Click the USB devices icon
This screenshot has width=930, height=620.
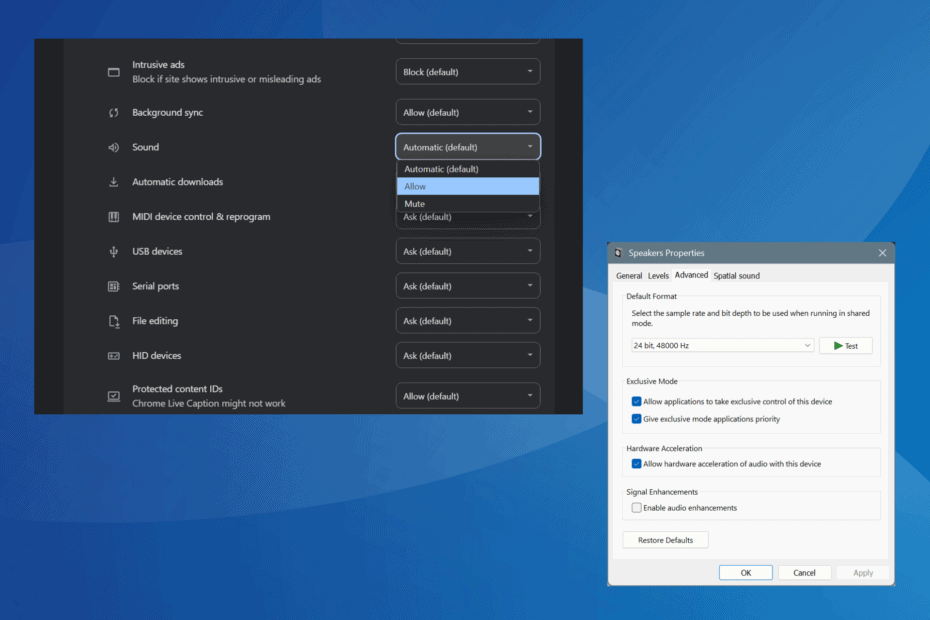[x=114, y=252]
